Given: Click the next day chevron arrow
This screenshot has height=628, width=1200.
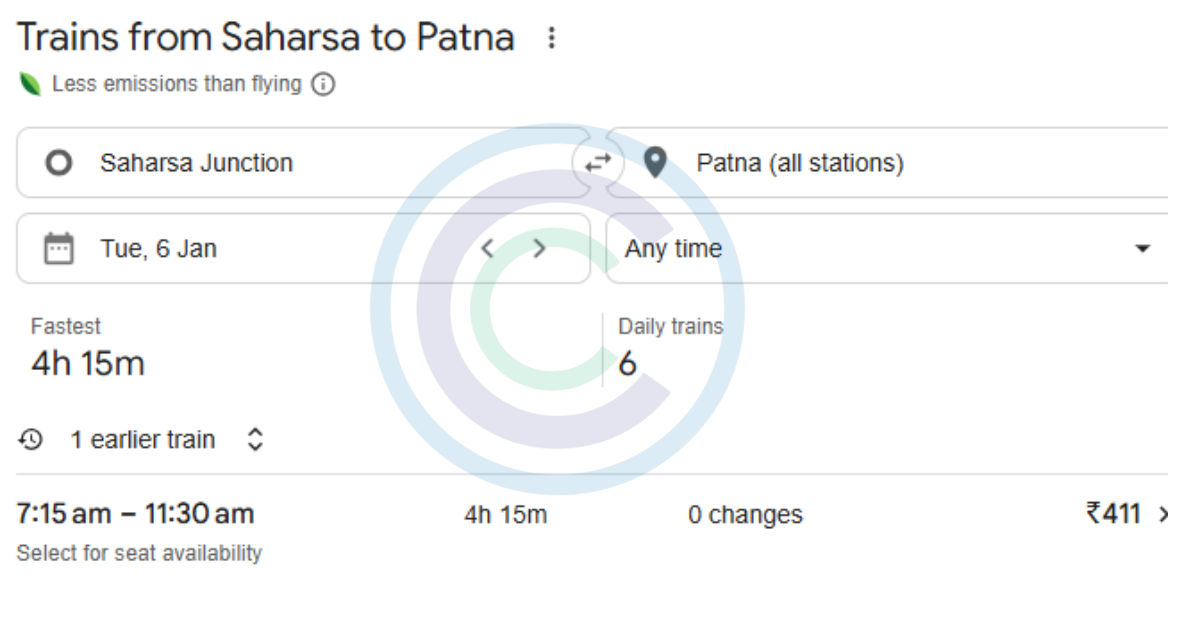Looking at the screenshot, I should pos(539,248).
